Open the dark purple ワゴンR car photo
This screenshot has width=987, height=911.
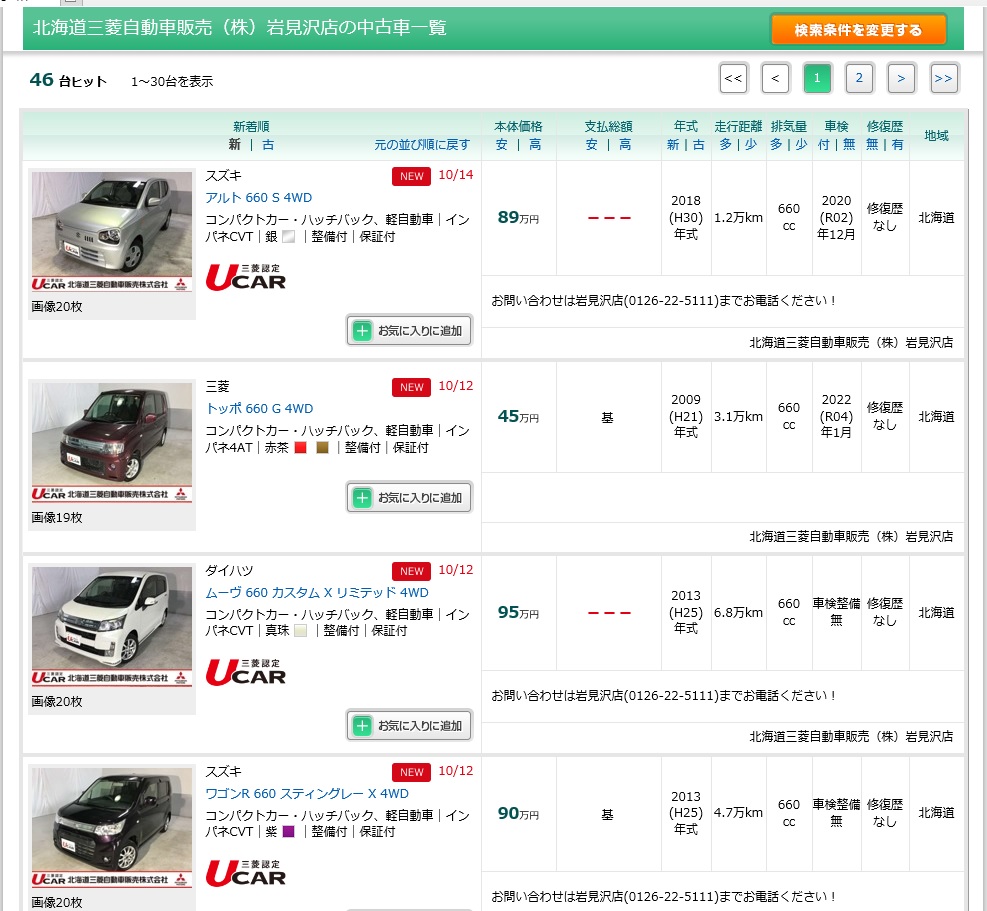(112, 827)
